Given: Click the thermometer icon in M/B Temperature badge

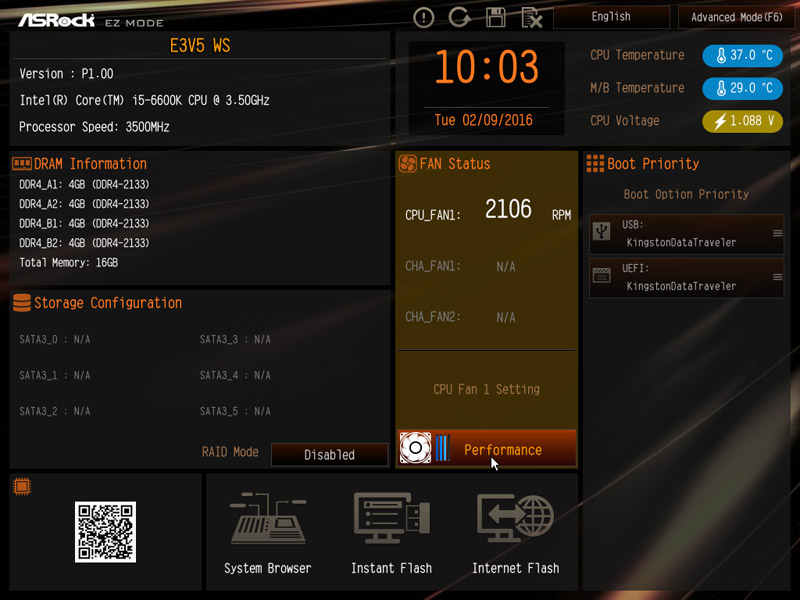Looking at the screenshot, I should coord(721,88).
